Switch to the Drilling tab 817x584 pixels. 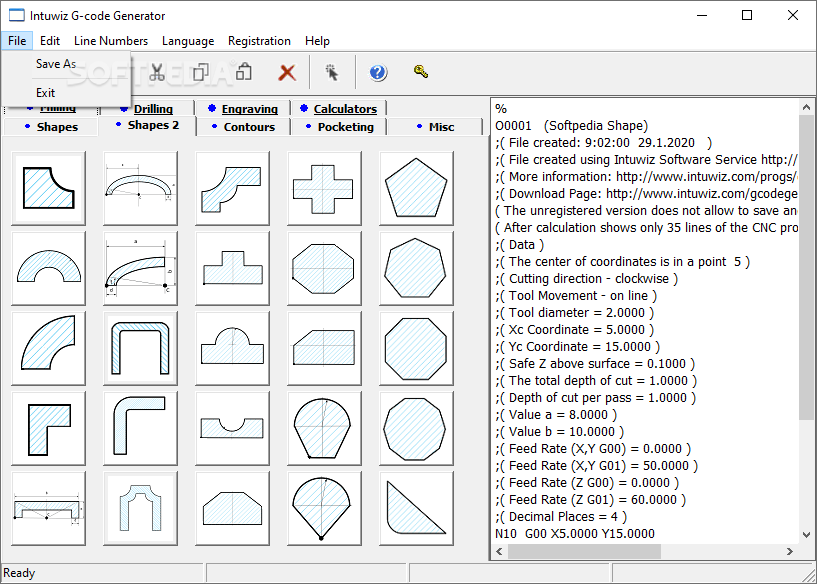147,109
